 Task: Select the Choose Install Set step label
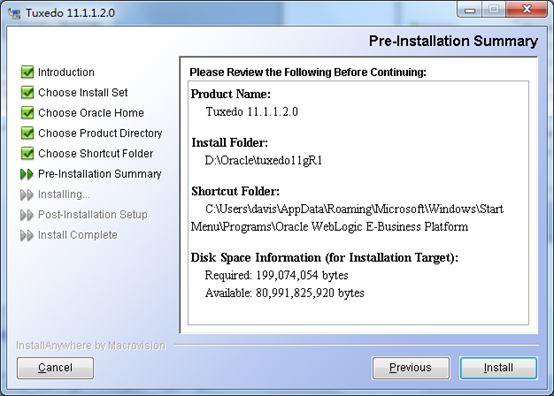pyautogui.click(x=83, y=93)
